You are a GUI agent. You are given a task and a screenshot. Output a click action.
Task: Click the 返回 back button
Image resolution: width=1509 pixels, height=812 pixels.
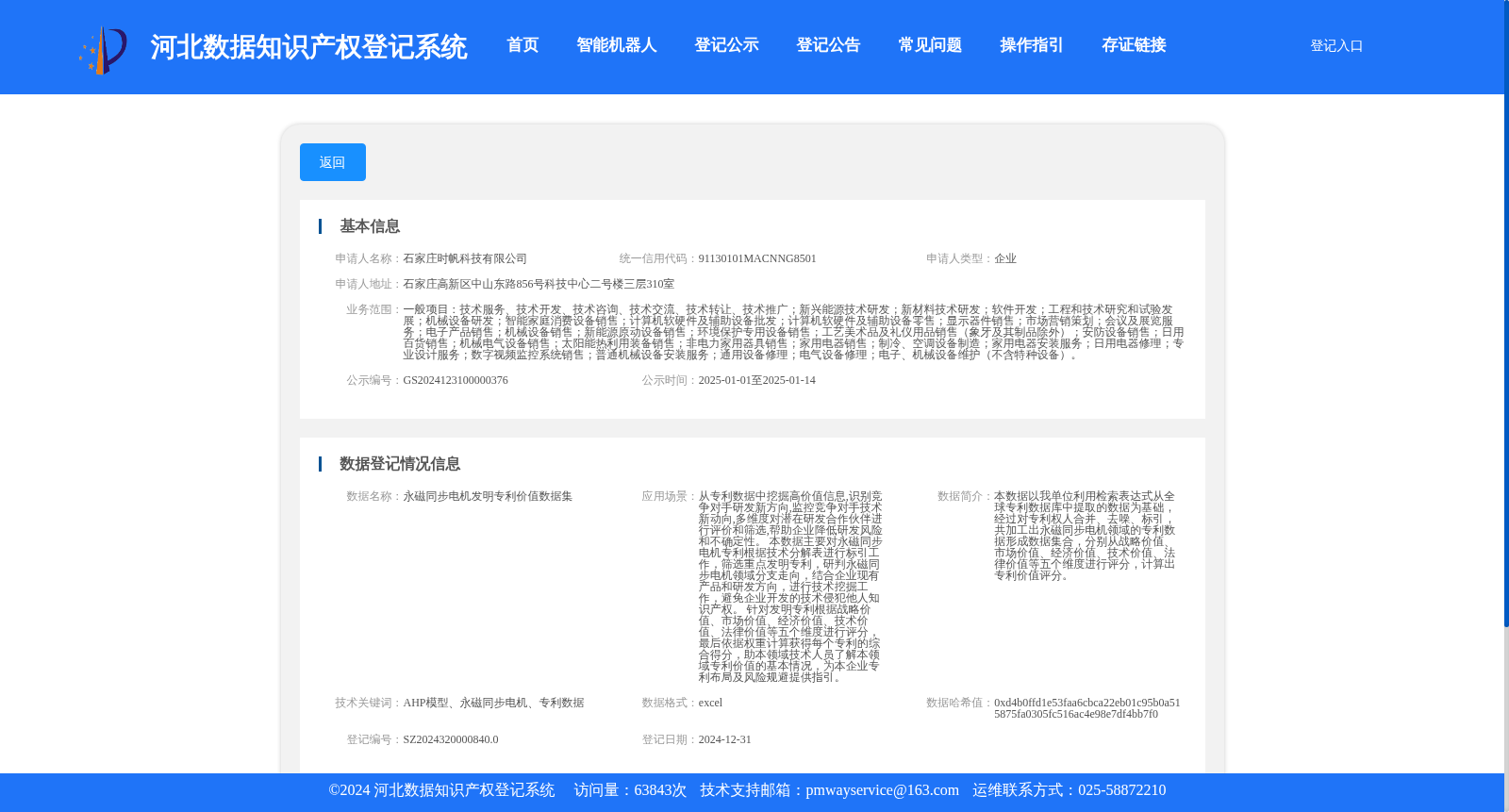(x=333, y=162)
